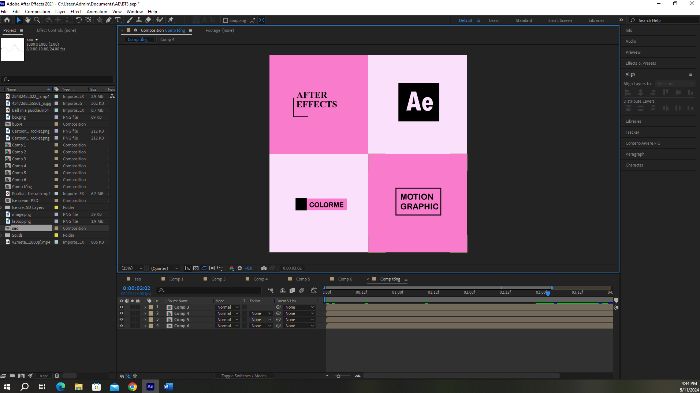
Task: Select the Clone Stamp tool
Action: (x=139, y=20)
